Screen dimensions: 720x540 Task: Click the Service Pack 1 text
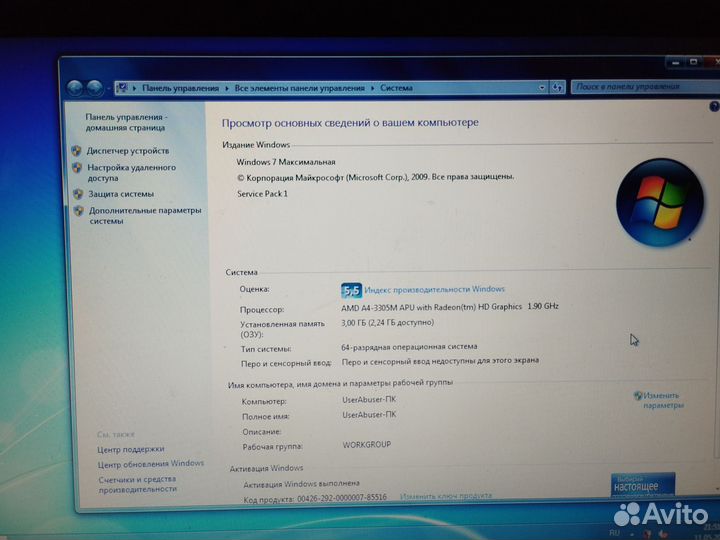click(262, 194)
